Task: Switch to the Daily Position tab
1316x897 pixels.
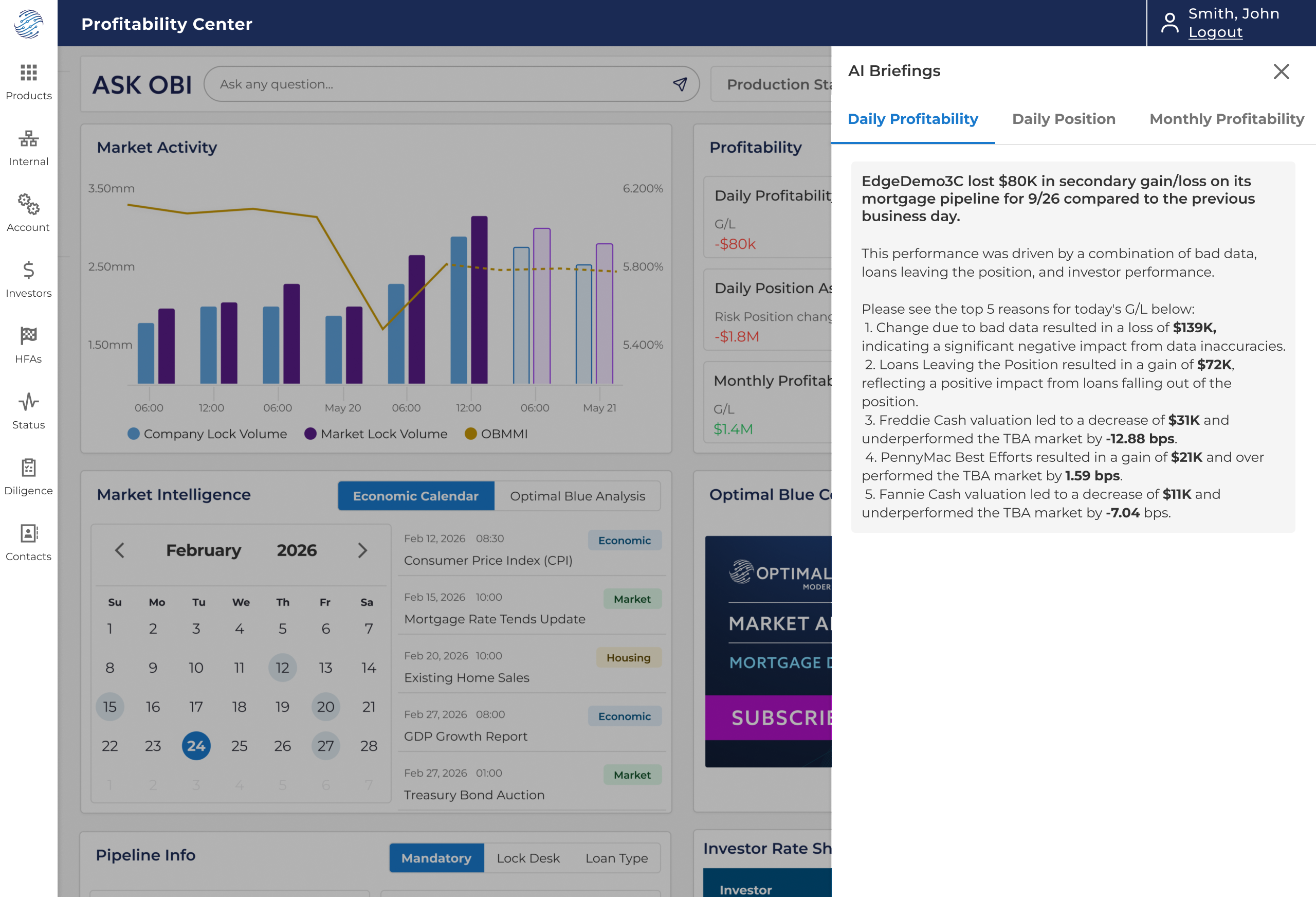Action: 1064,119
